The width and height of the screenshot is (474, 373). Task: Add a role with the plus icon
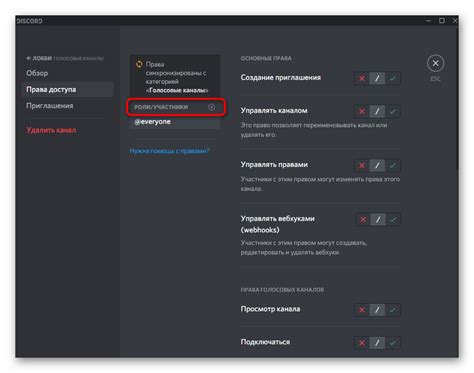212,107
